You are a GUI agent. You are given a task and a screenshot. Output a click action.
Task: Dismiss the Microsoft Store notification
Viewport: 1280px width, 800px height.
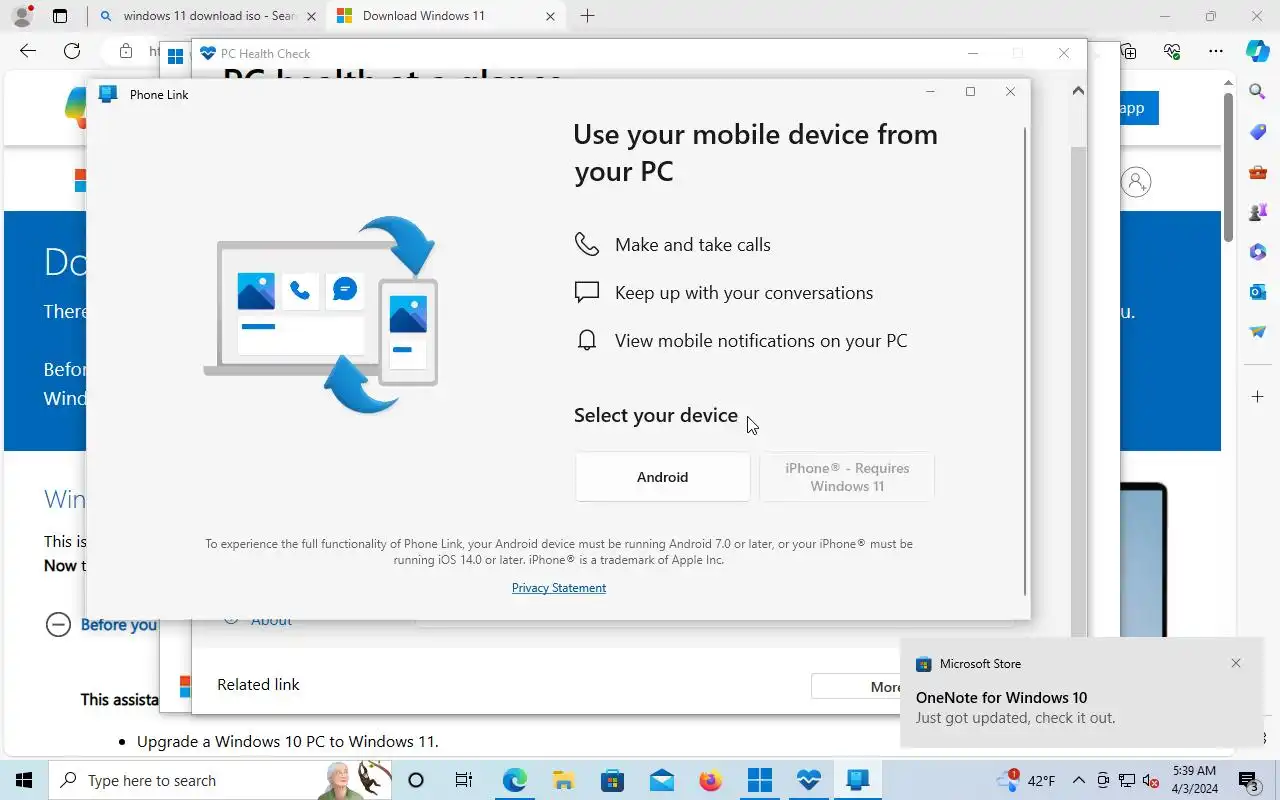(1236, 663)
